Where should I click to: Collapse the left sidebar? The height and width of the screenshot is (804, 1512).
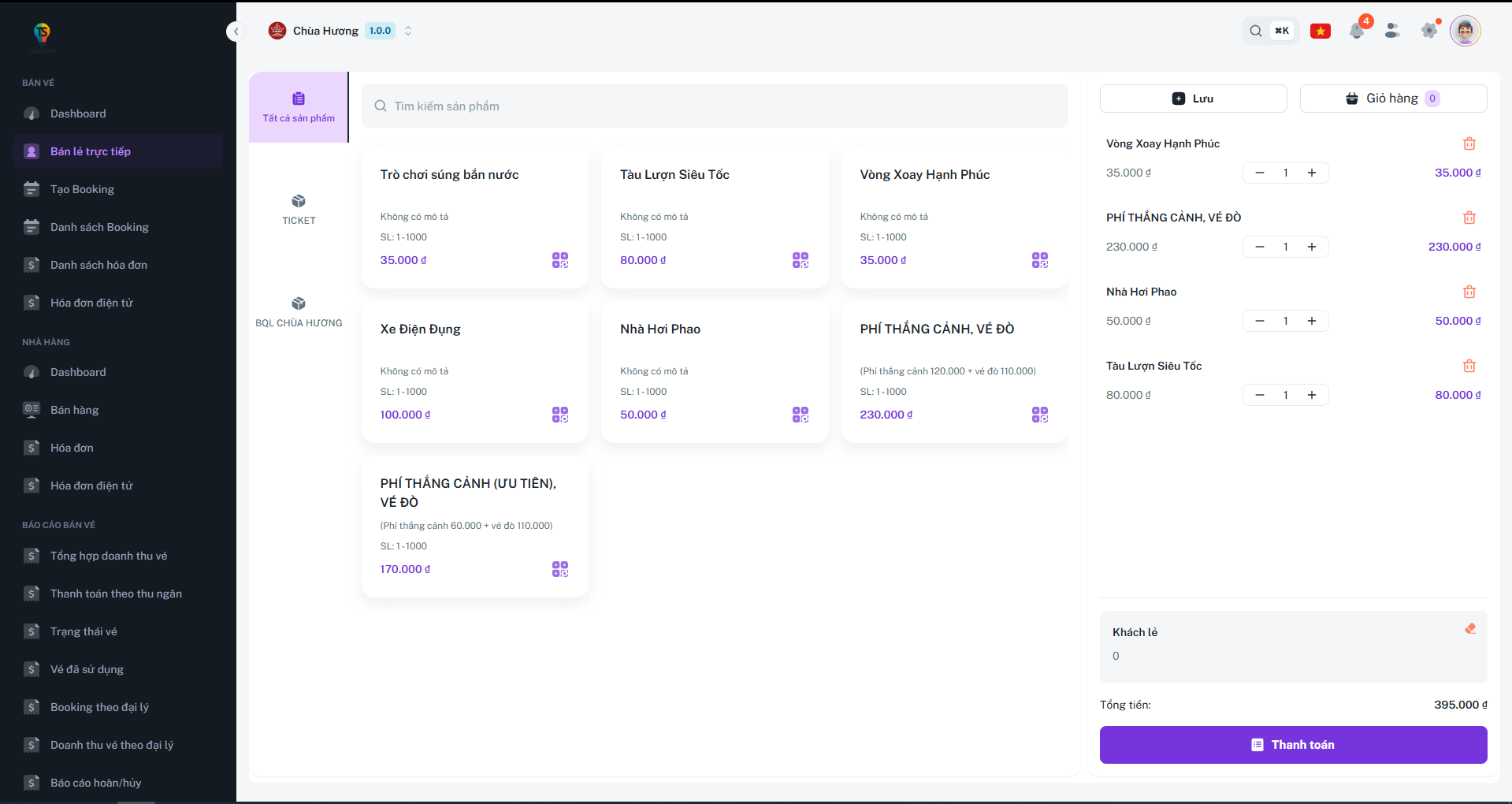[236, 32]
